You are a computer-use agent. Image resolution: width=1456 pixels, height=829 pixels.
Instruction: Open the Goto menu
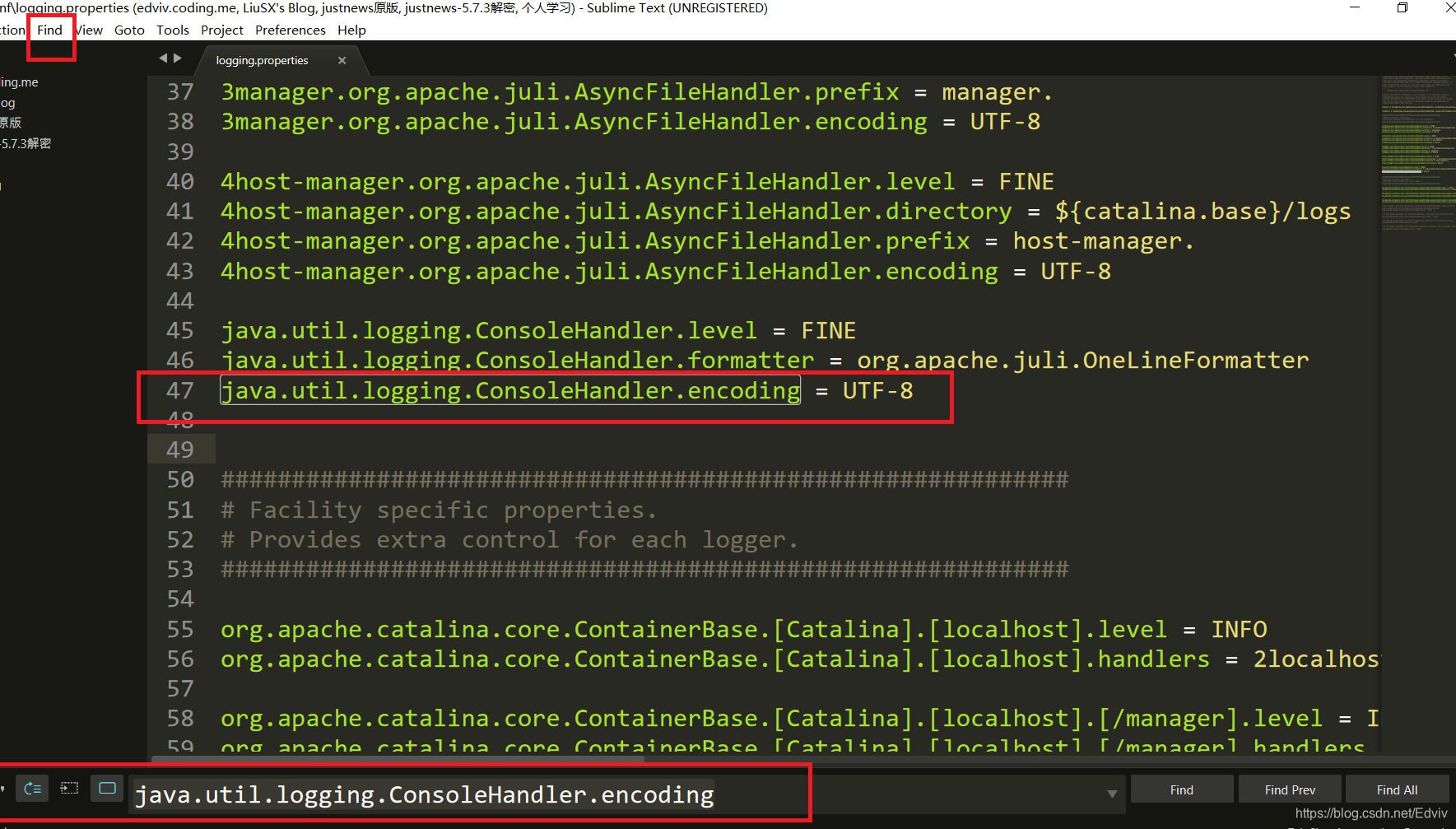(x=129, y=30)
